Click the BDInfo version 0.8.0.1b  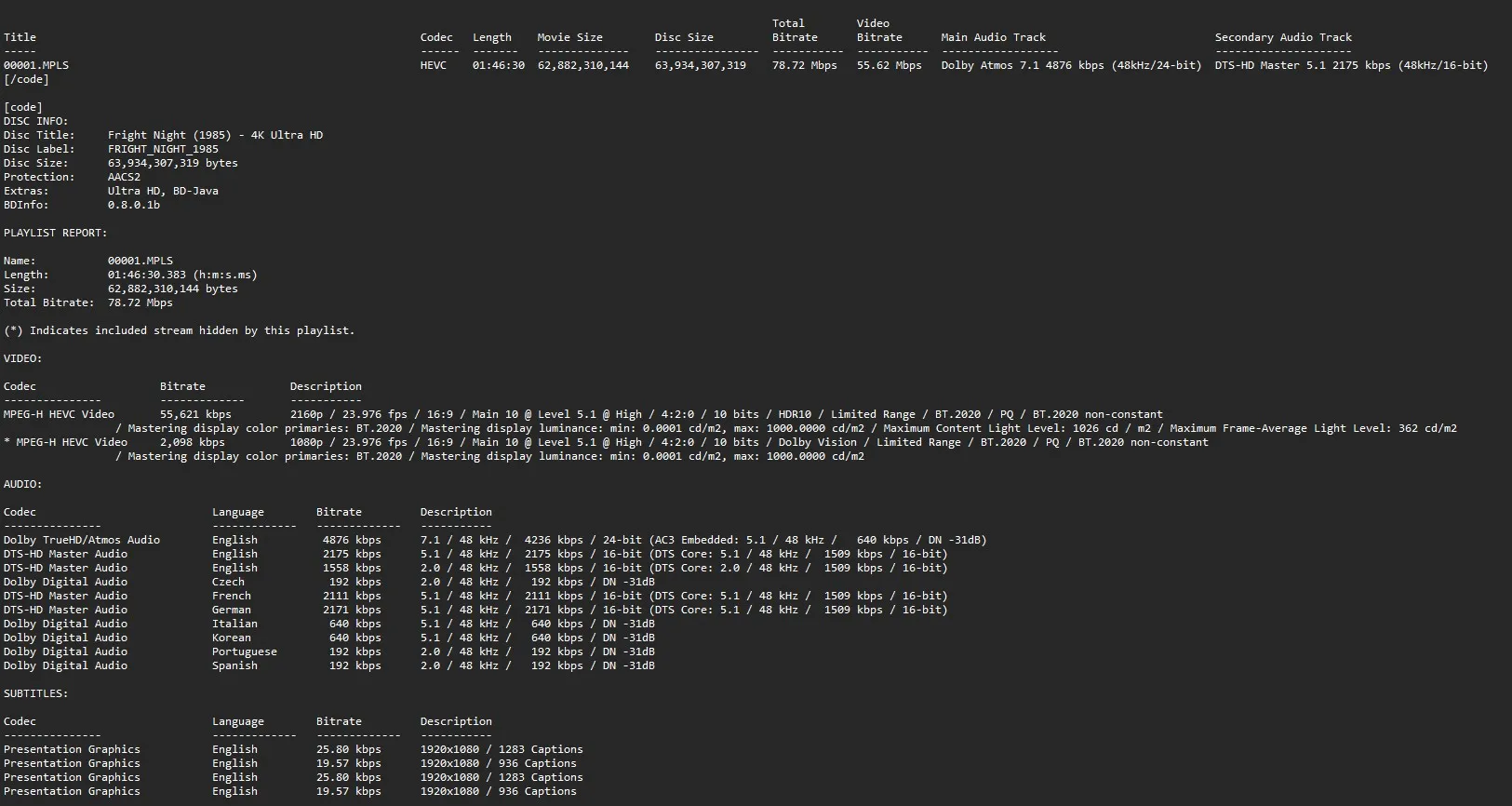(133, 205)
